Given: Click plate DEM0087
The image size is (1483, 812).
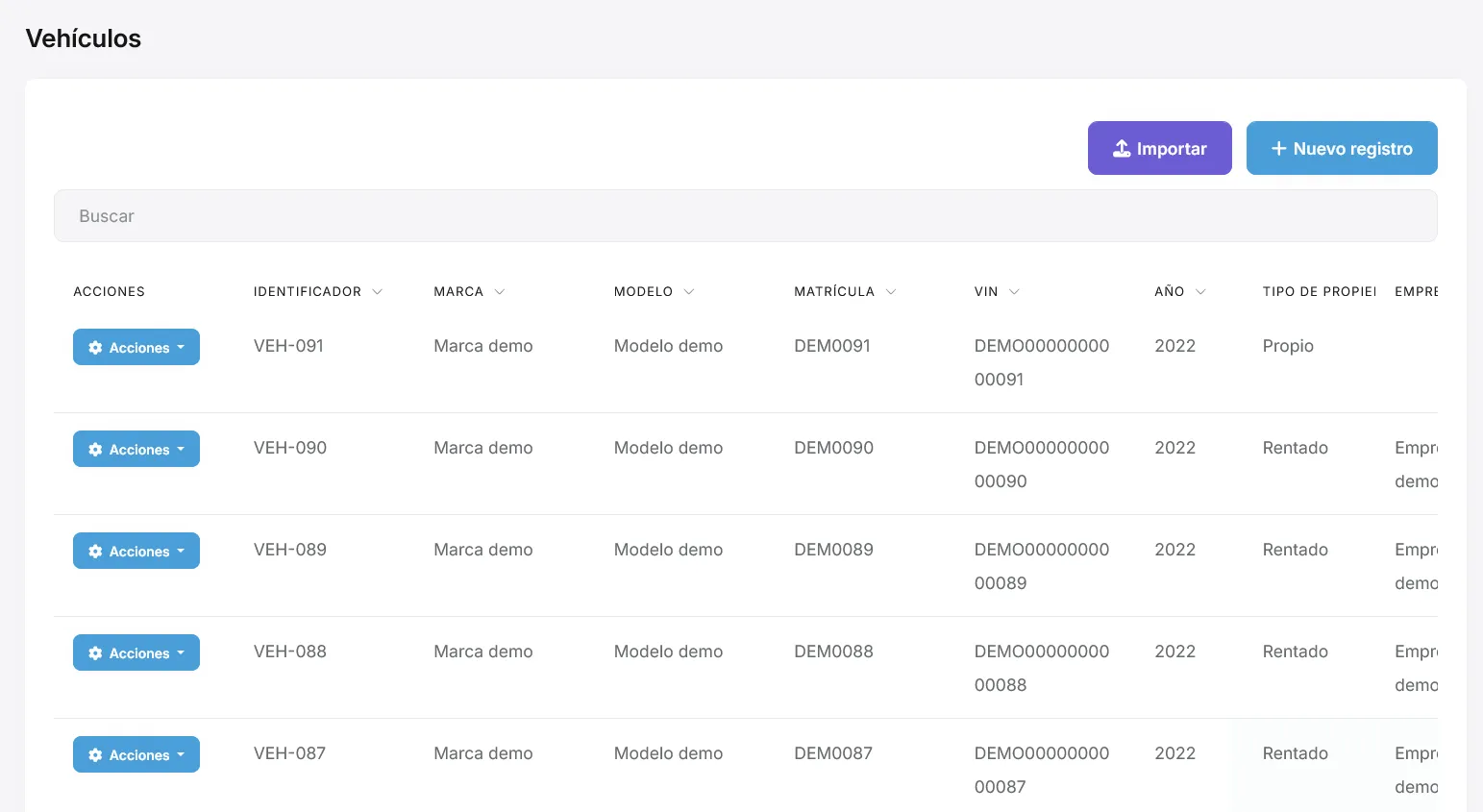Looking at the screenshot, I should tap(833, 753).
